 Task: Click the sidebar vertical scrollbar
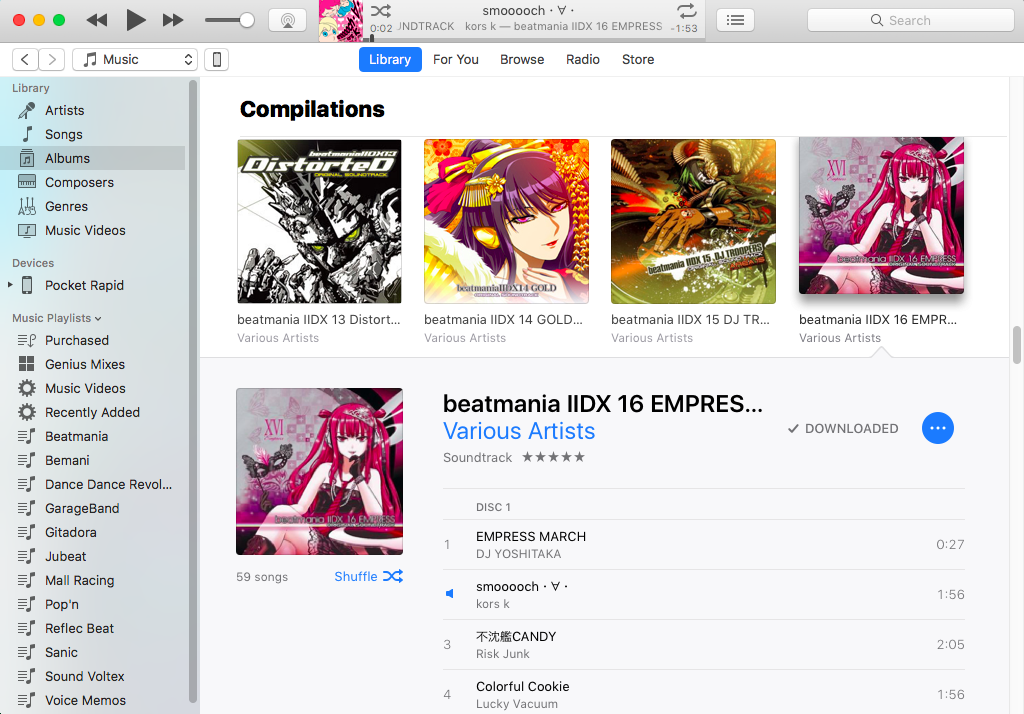point(193,392)
